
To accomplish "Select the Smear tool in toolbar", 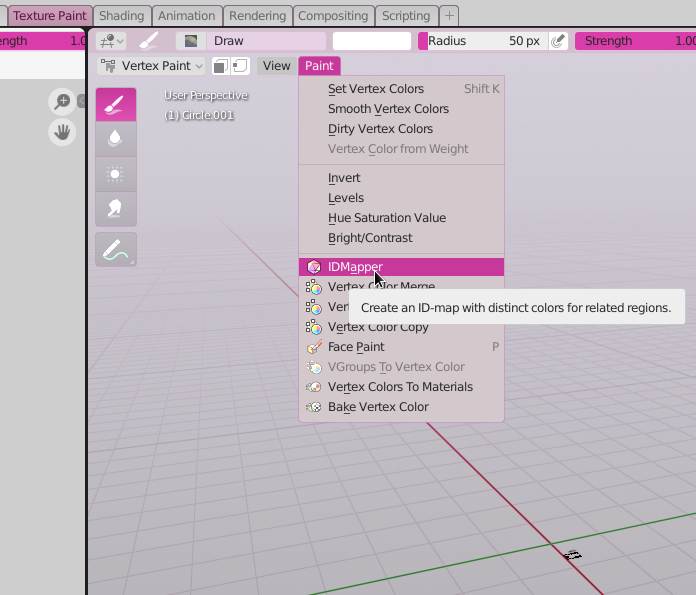I will click(x=116, y=209).
